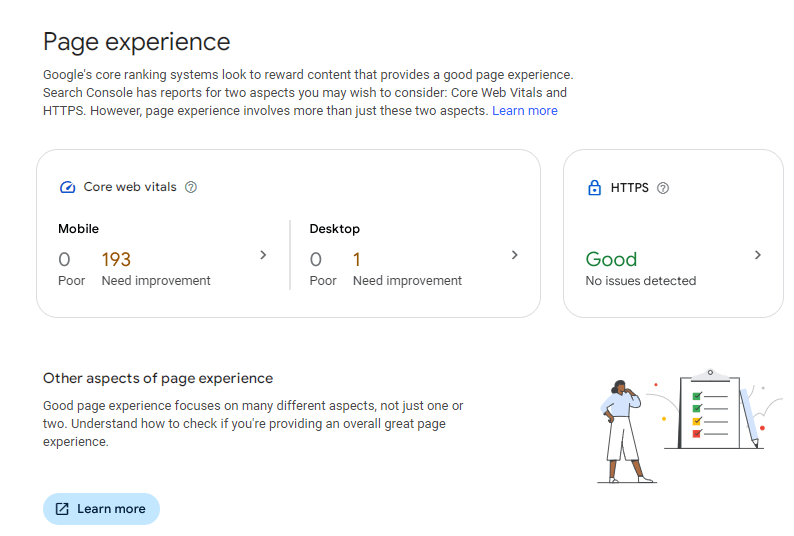Select the Mobile heading
Viewport: 794px width, 536px height.
(x=78, y=229)
